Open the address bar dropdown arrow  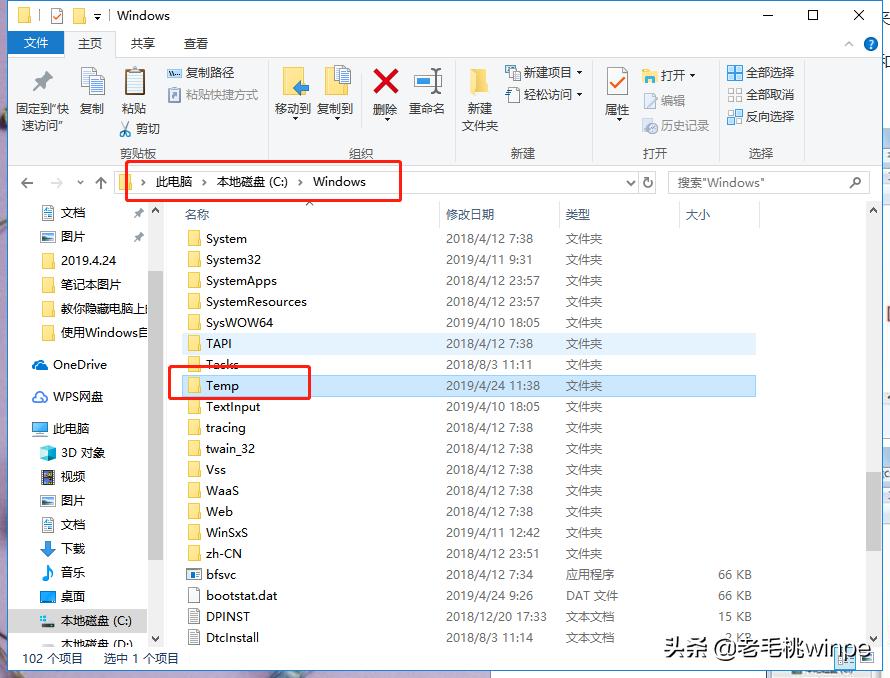630,182
